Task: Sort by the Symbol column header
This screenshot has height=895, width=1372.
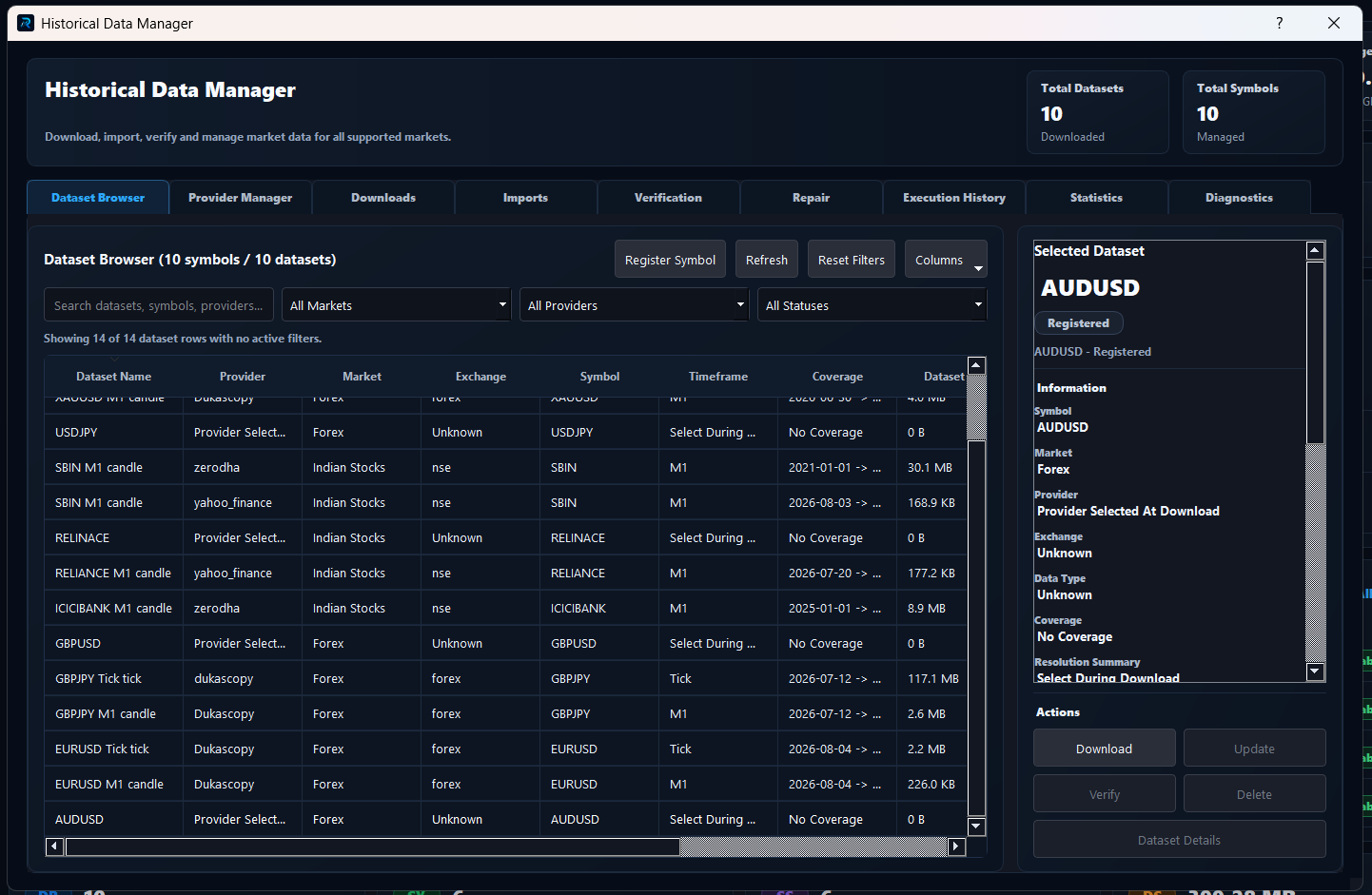Action: 599,377
